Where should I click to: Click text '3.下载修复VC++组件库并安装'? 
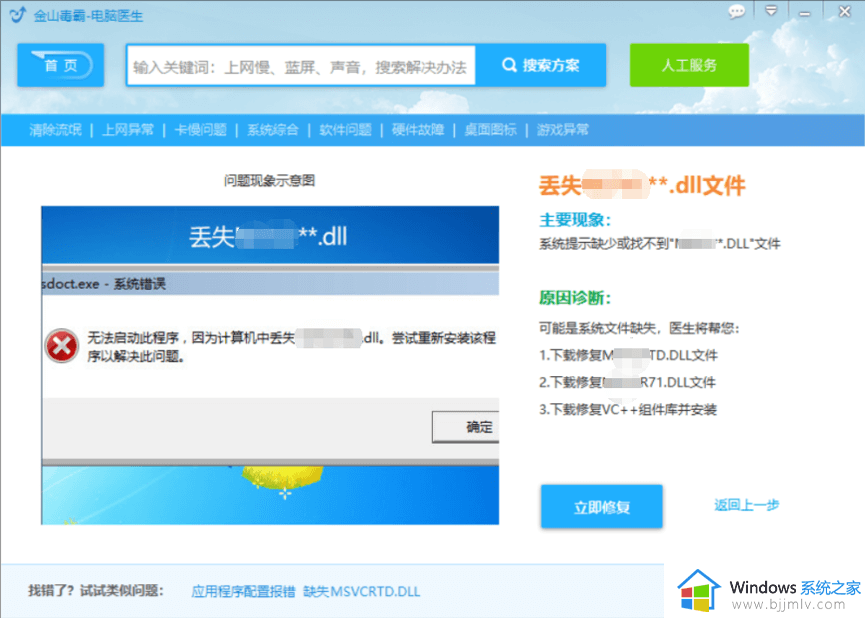coord(628,409)
